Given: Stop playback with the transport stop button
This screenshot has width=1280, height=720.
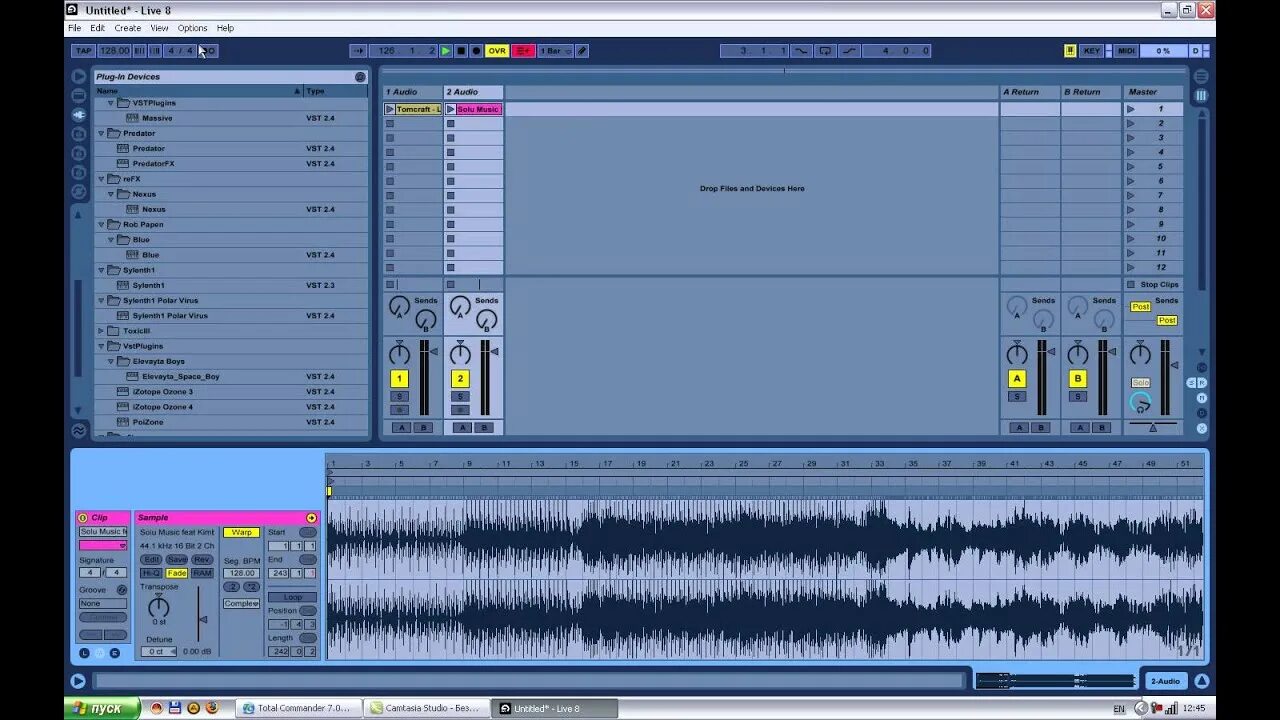Looking at the screenshot, I should (x=461, y=51).
